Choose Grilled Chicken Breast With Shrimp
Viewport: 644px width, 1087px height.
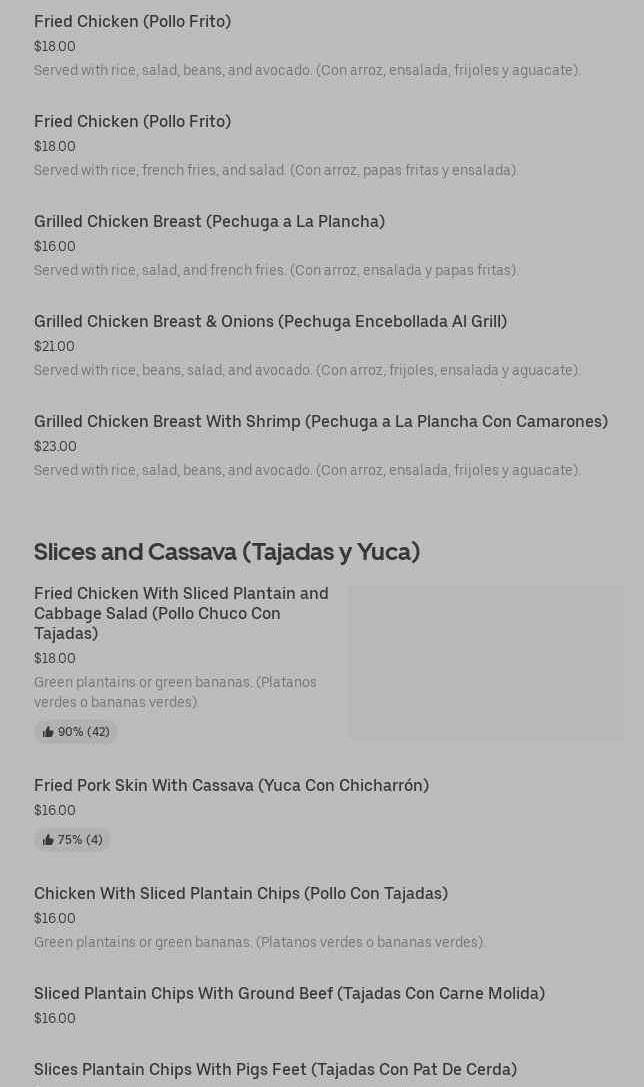[x=320, y=421]
